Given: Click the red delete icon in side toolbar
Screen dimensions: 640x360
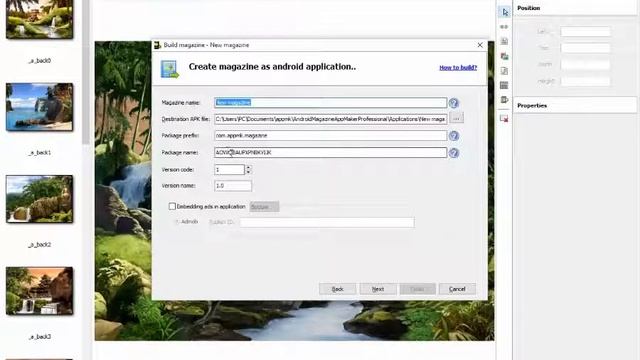Looking at the screenshot, I should [x=504, y=119].
